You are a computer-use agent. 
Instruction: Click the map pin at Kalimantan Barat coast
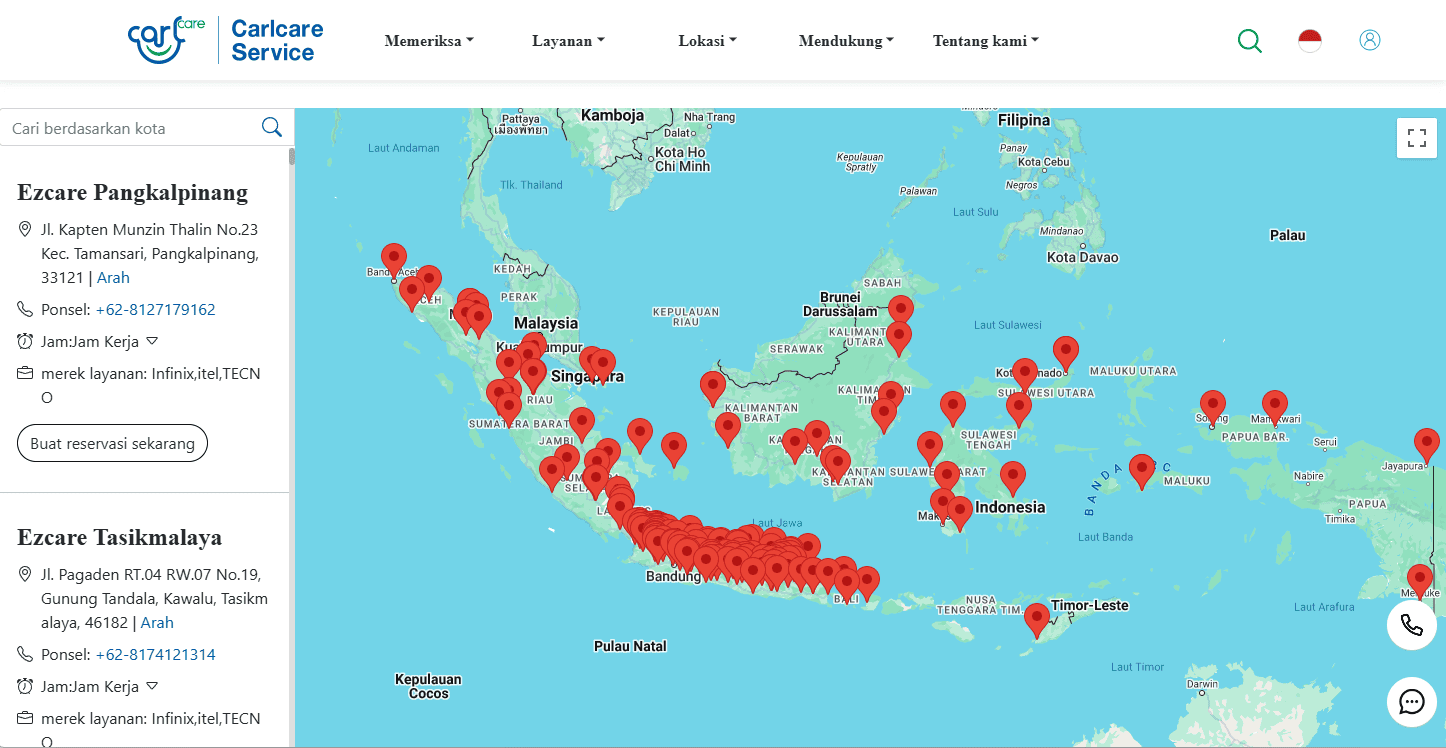click(x=712, y=389)
